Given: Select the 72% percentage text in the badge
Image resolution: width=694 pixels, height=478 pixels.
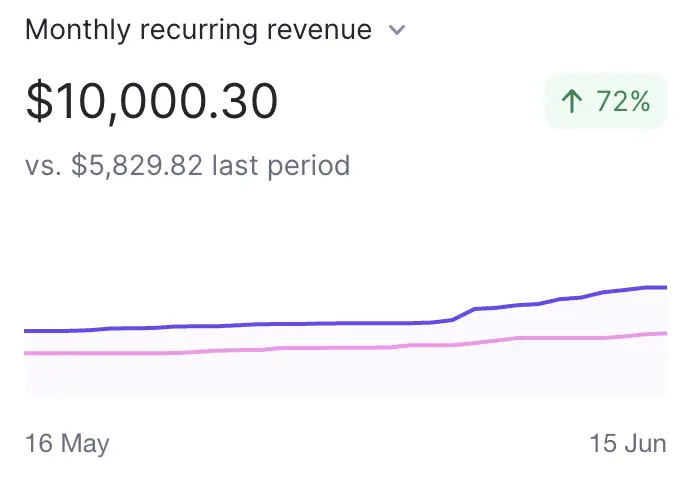Looking at the screenshot, I should [x=623, y=101].
